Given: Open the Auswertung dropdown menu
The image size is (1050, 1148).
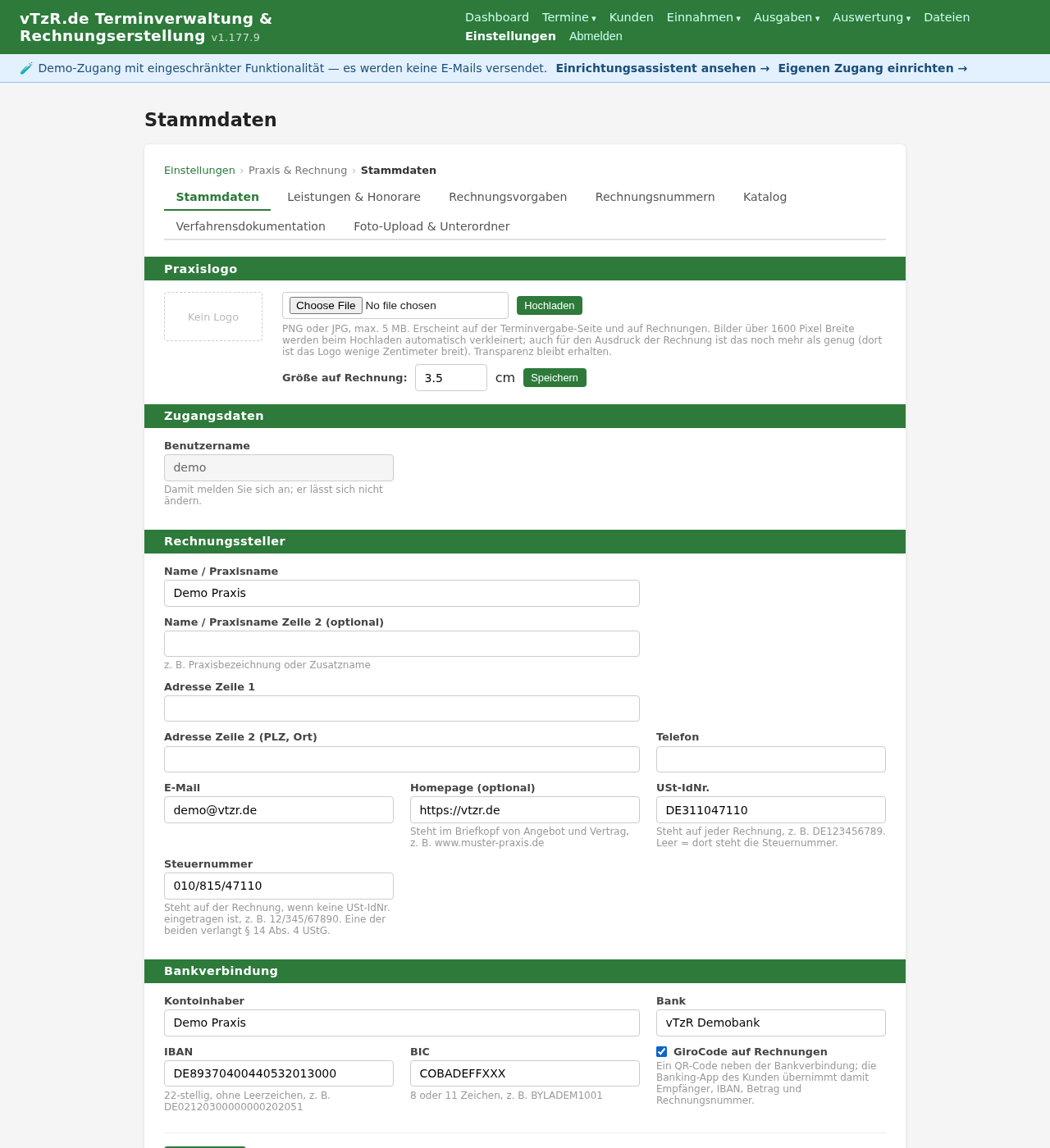Looking at the screenshot, I should [x=871, y=17].
